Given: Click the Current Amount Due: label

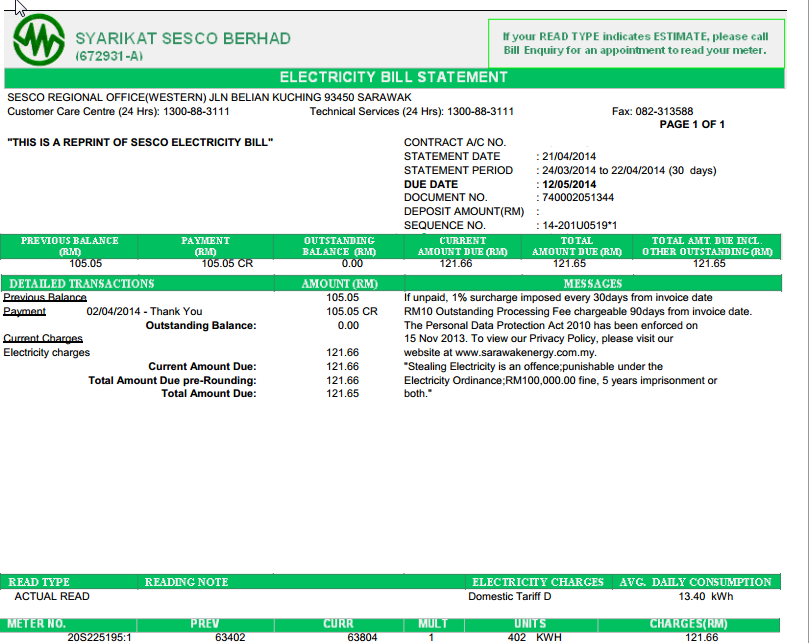Looking at the screenshot, I should pos(202,366).
